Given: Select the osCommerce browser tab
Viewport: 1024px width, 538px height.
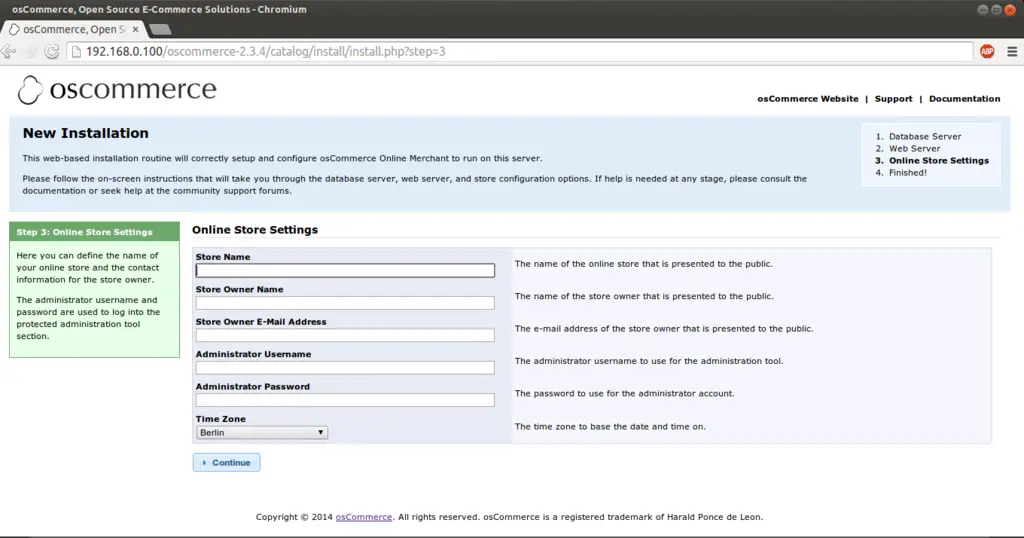Looking at the screenshot, I should [73, 29].
